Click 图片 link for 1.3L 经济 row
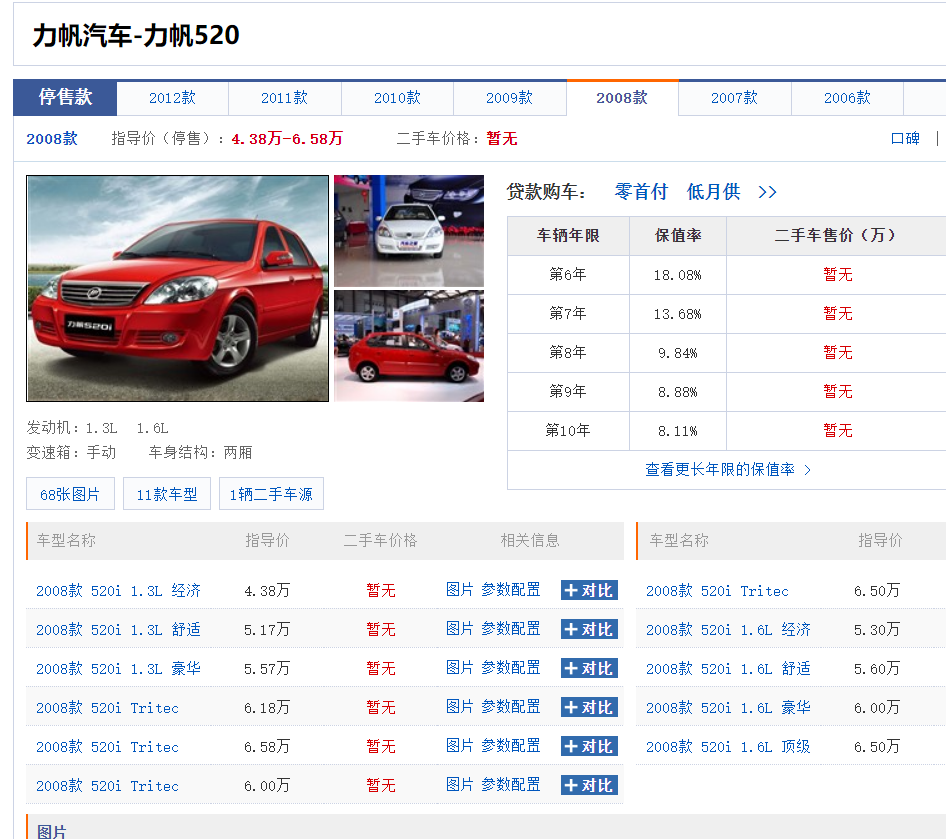 coord(460,590)
